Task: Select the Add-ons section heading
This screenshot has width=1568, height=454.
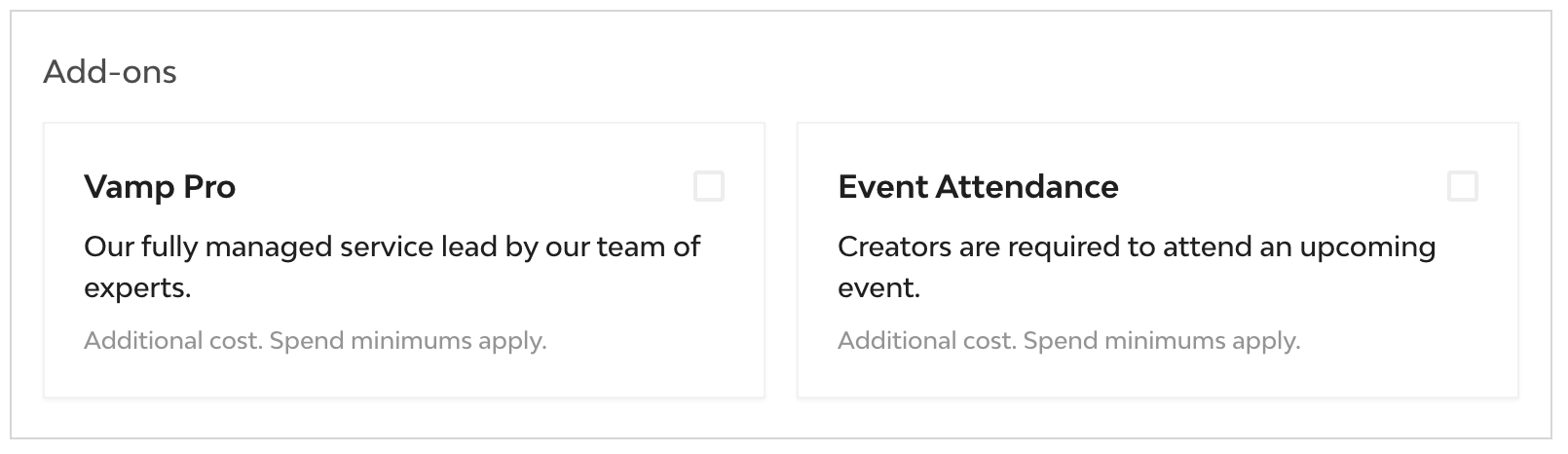Action: pos(110,72)
